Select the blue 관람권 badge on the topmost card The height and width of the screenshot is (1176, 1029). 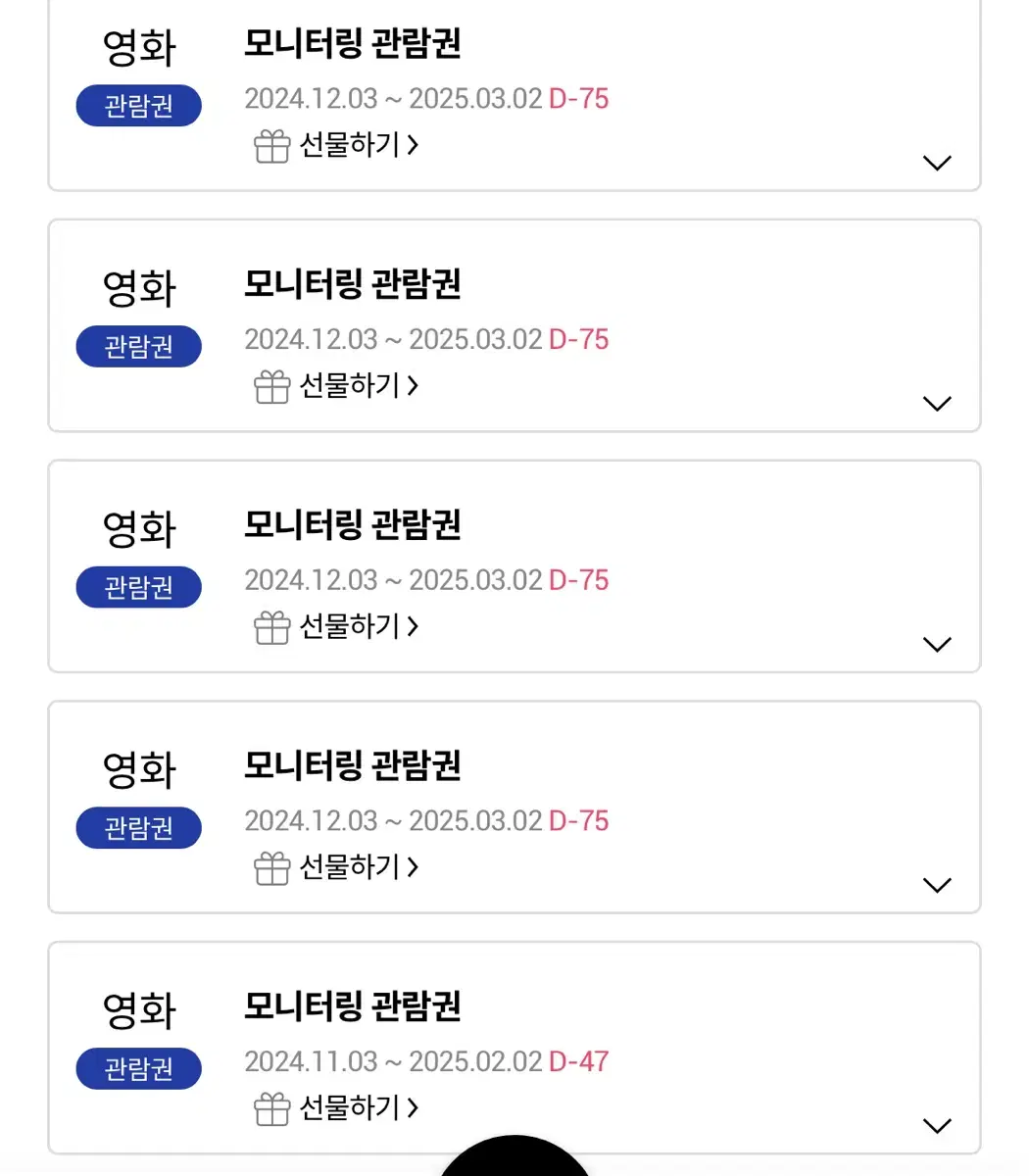coord(138,106)
